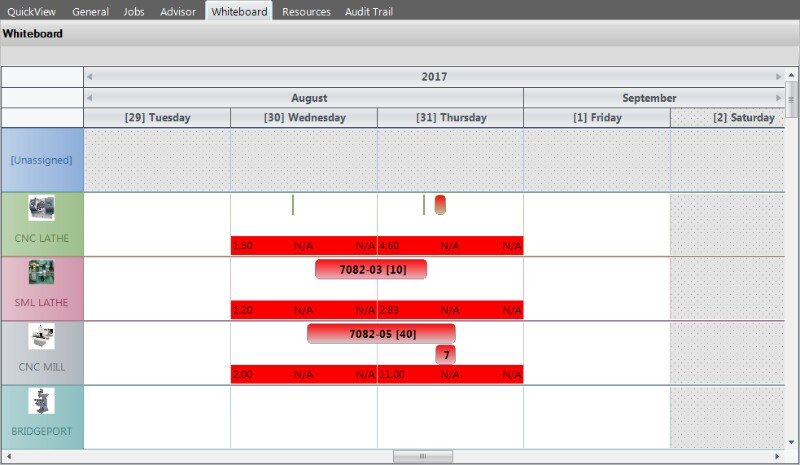Click the short job bar labeled 7
800x465 pixels.
tap(446, 355)
